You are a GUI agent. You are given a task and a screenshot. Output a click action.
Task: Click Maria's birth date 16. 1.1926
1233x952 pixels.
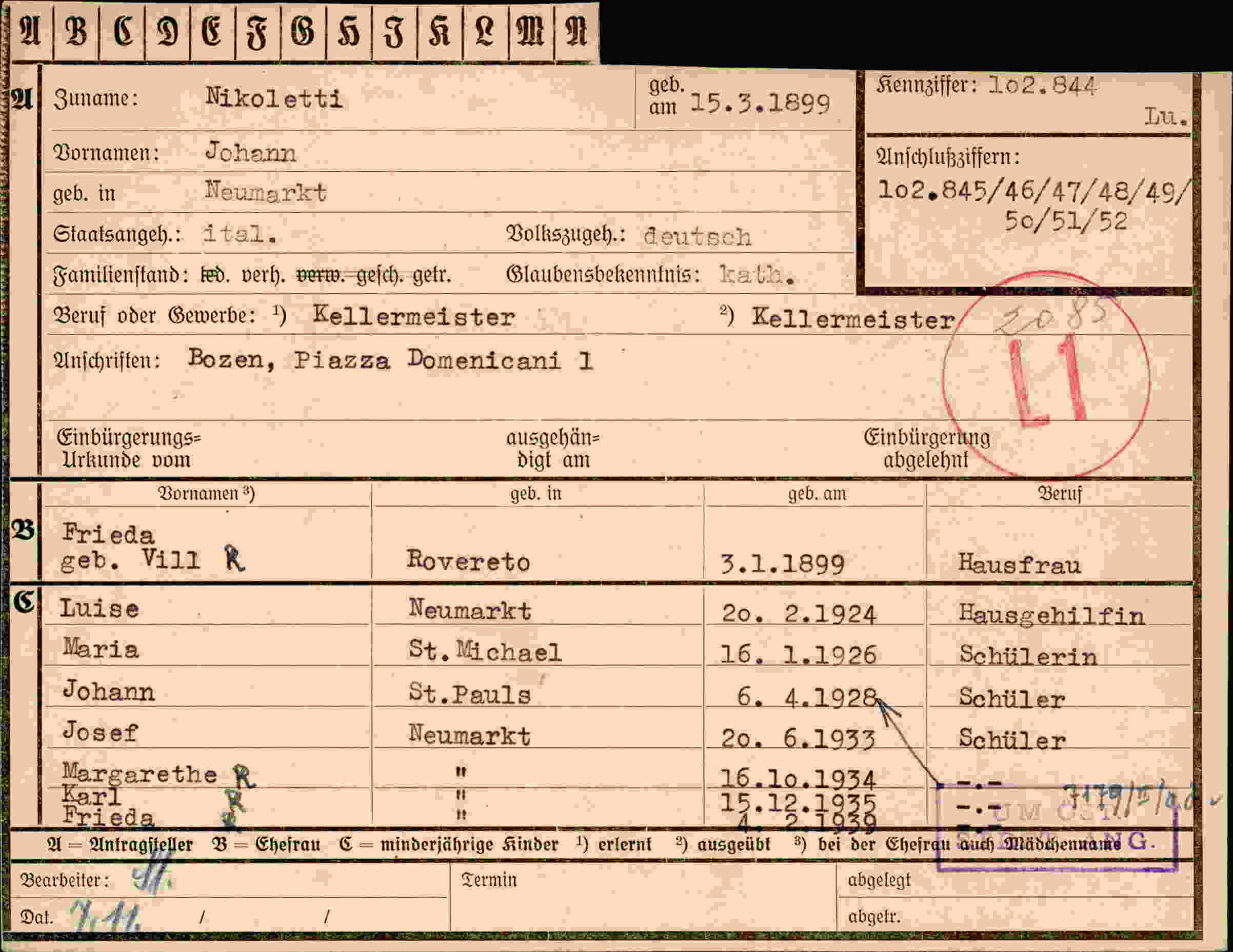point(798,655)
